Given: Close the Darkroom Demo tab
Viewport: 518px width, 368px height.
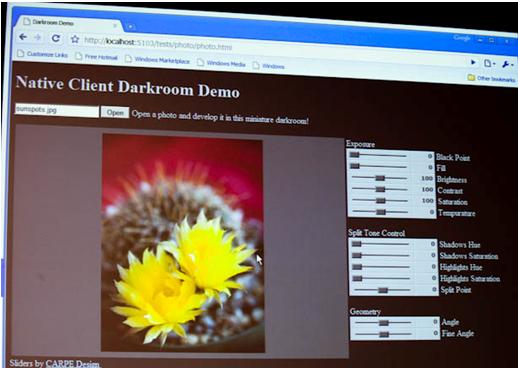Looking at the screenshot, I should 115,25.
